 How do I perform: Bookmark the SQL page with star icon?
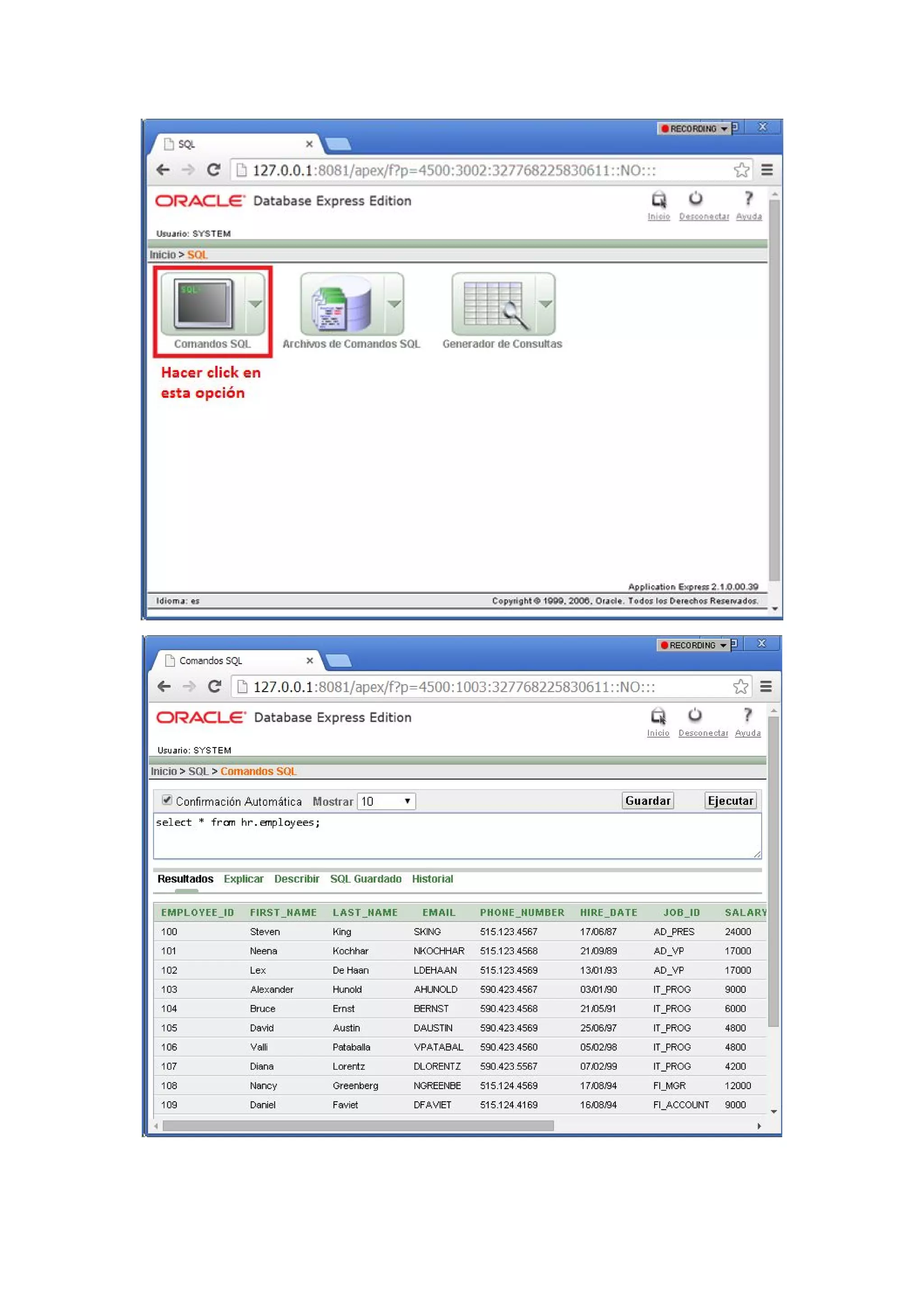click(x=741, y=170)
